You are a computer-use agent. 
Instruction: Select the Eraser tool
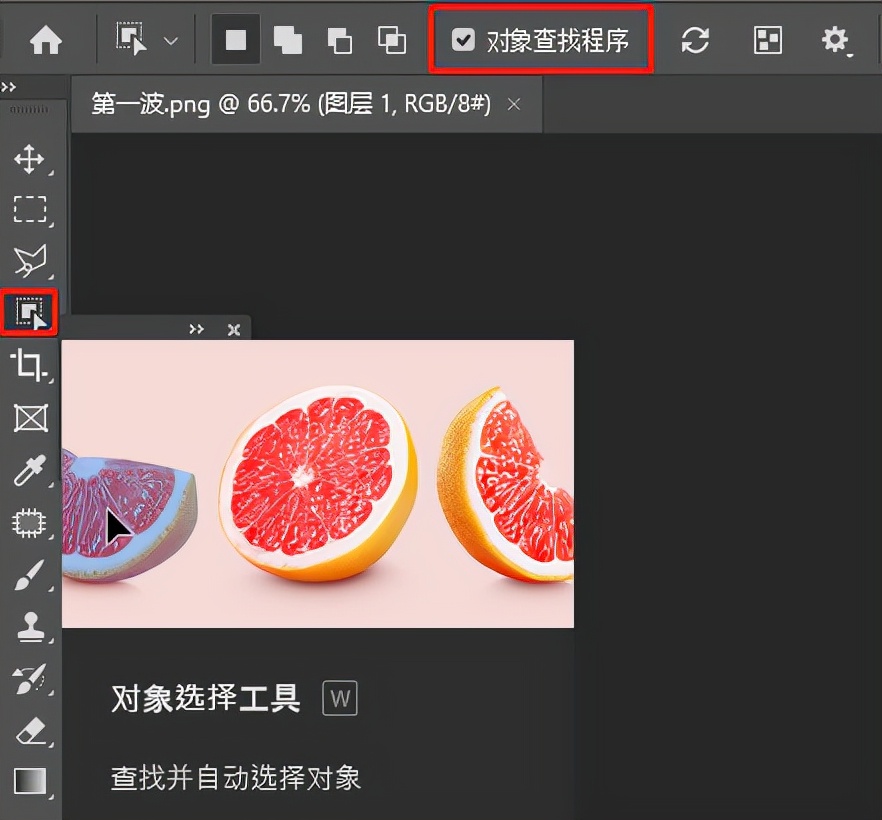click(30, 732)
